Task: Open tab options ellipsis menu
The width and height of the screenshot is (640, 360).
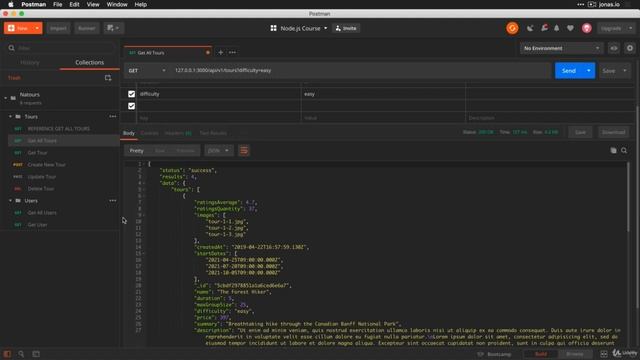Action: 232,52
